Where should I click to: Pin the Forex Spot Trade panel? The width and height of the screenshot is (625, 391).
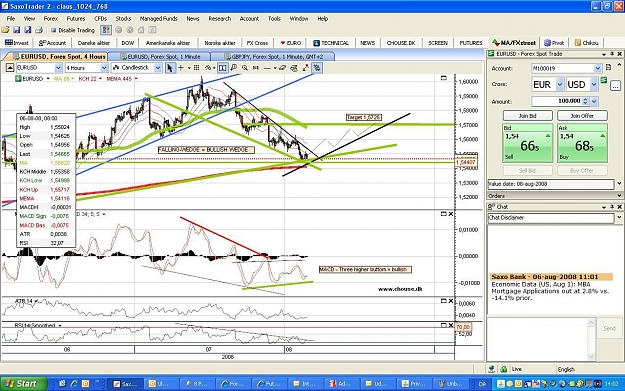coord(612,54)
